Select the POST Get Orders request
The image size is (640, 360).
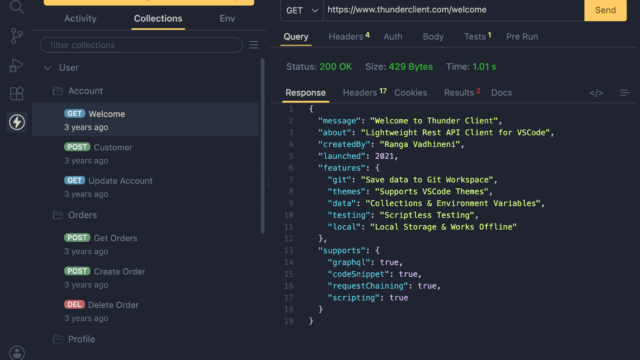145,244
